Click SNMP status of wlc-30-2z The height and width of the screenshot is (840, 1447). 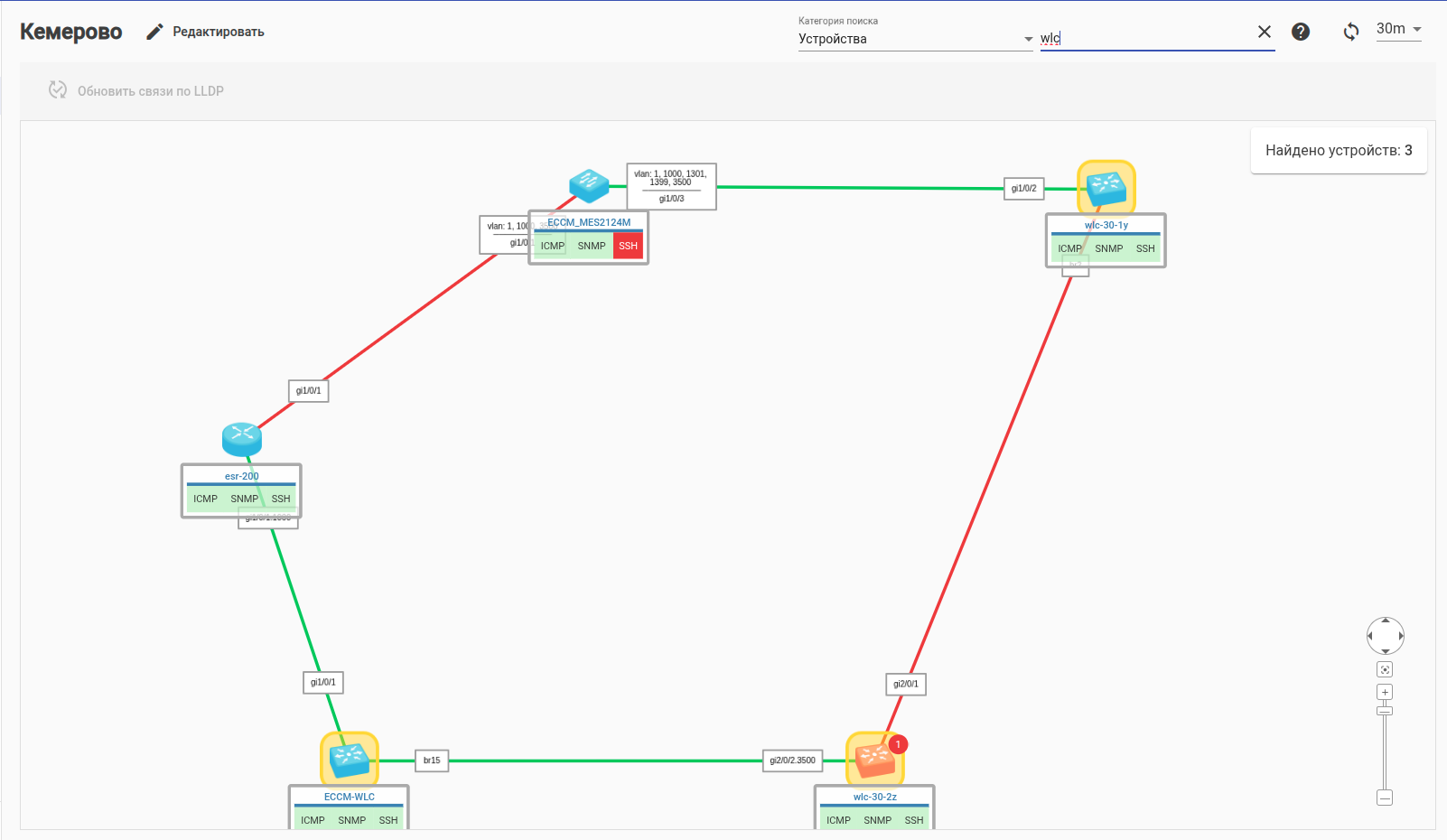(878, 820)
